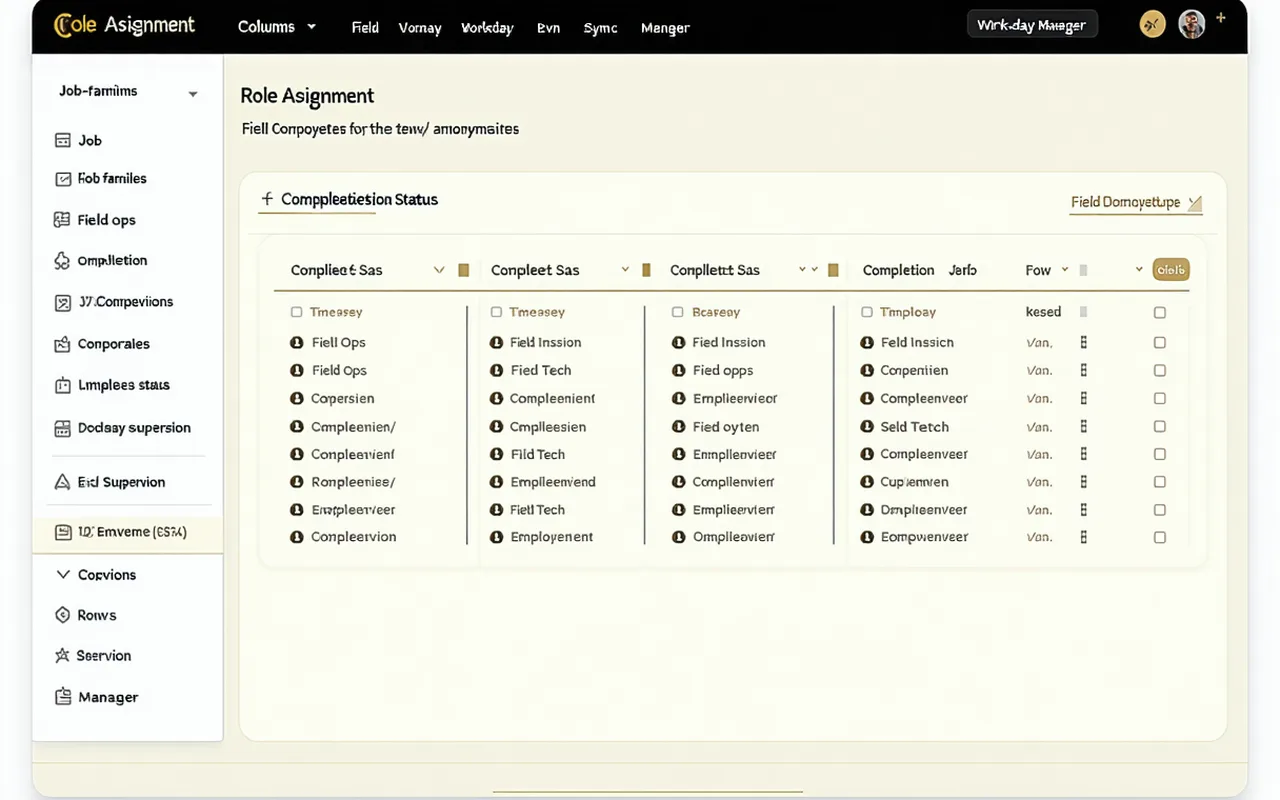Open the Manger top menu item
The image size is (1280, 800).
coord(665,28)
